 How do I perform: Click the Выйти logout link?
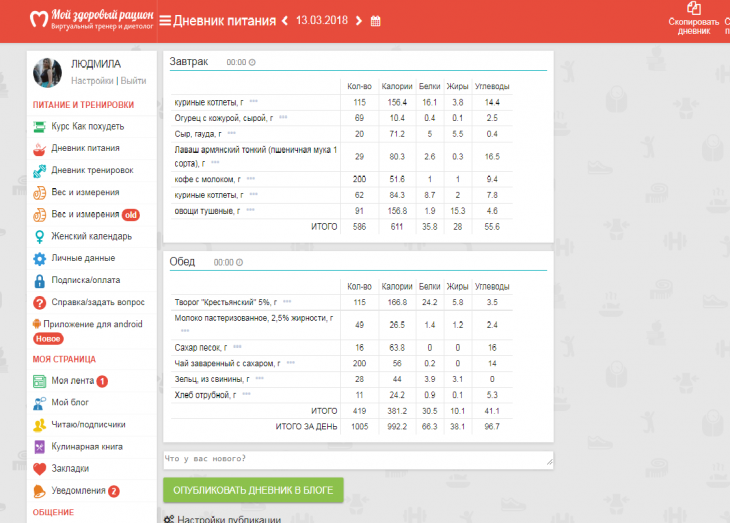pyautogui.click(x=134, y=80)
